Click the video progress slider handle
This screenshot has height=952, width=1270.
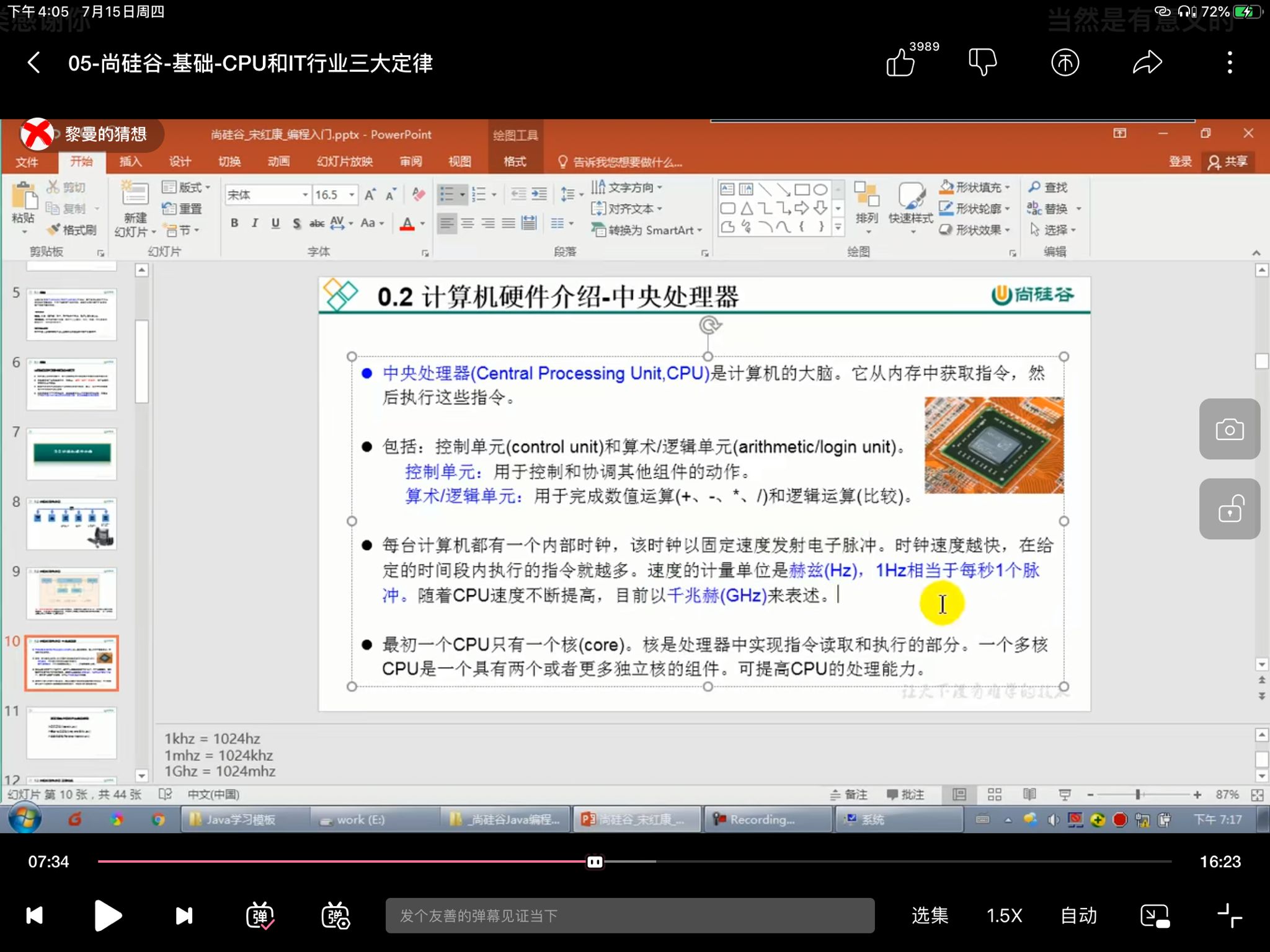(x=595, y=862)
